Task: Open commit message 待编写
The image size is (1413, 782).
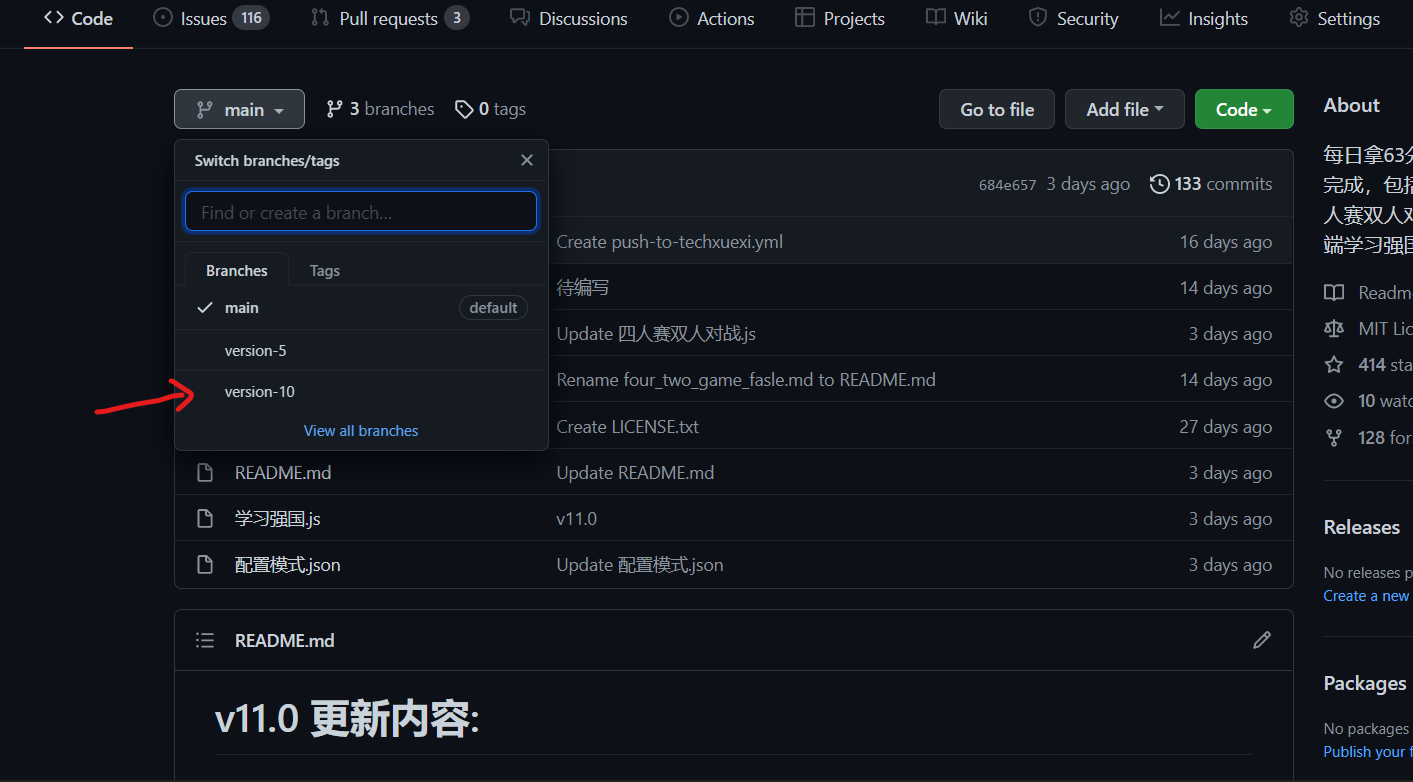Action: [x=582, y=288]
